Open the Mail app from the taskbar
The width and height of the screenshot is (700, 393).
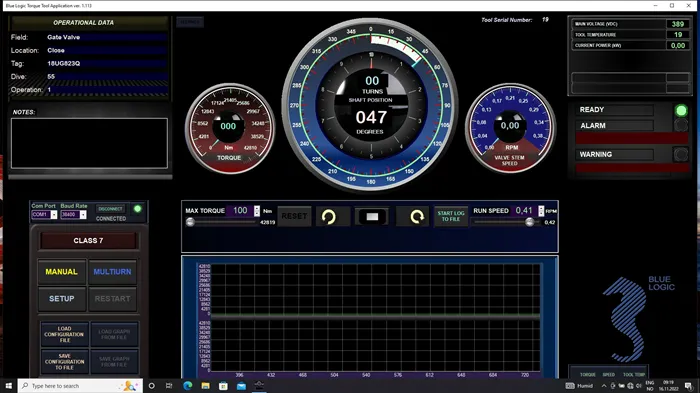click(241, 385)
